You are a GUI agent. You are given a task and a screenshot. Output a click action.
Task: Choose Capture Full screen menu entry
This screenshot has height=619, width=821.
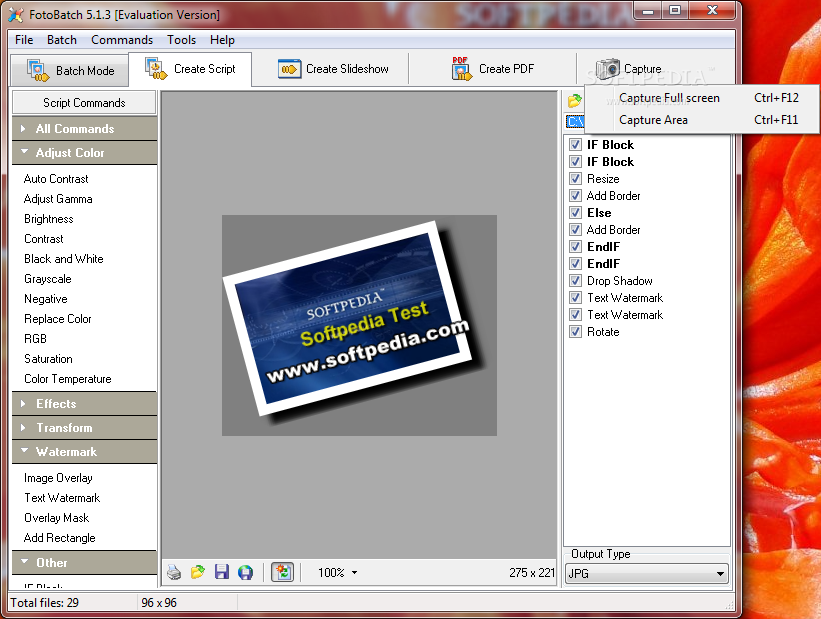tap(702, 98)
